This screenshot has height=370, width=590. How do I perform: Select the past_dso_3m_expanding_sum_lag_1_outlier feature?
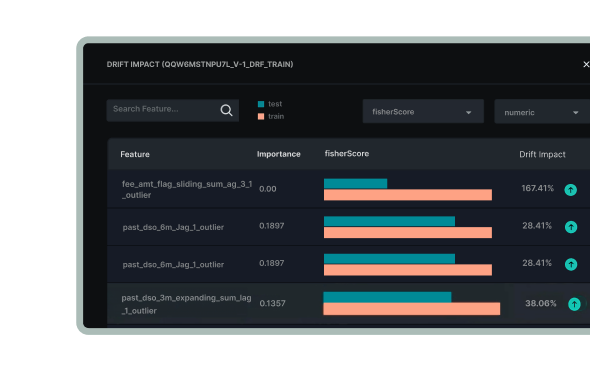click(186, 304)
